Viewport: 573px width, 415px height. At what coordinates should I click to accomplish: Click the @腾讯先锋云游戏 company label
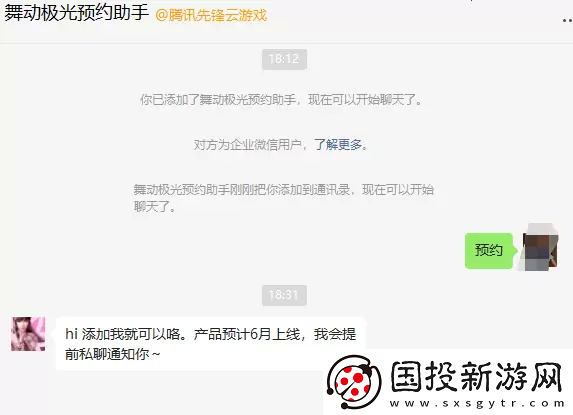click(211, 16)
